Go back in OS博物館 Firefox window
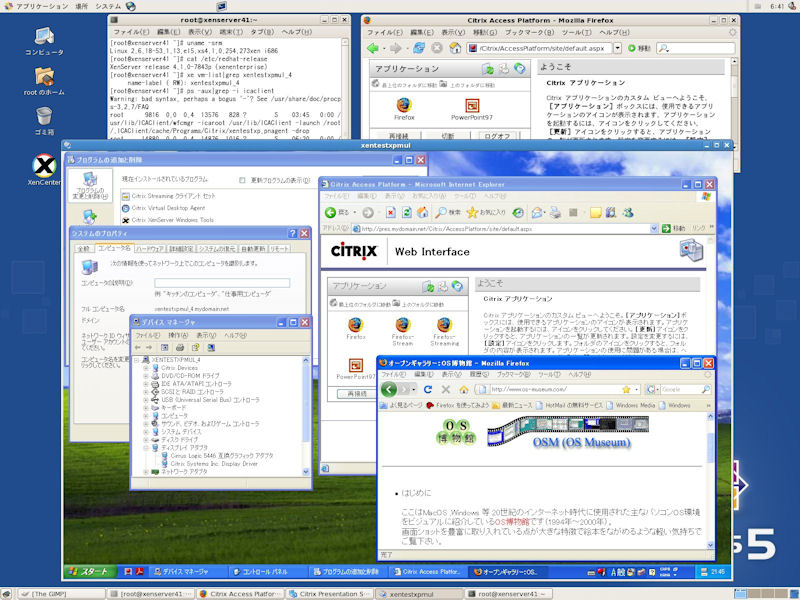The width and height of the screenshot is (800, 600). (x=389, y=389)
